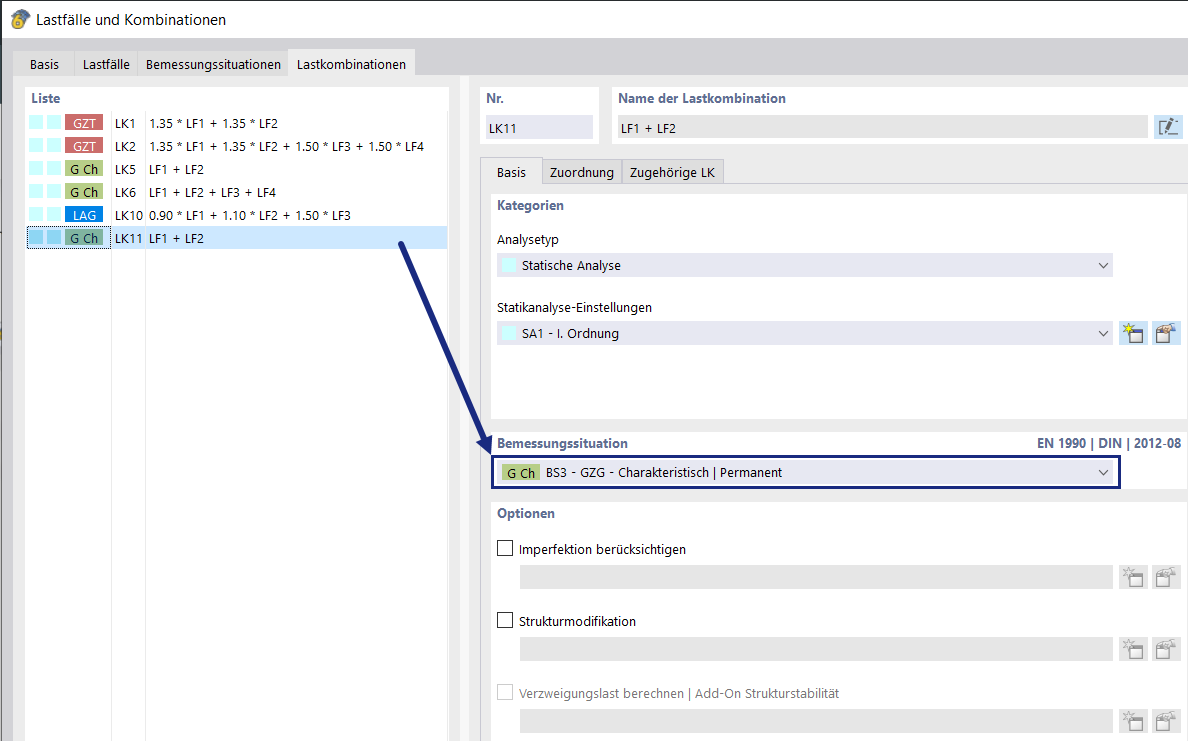Click first color swatch in LK11 row

tap(36, 237)
